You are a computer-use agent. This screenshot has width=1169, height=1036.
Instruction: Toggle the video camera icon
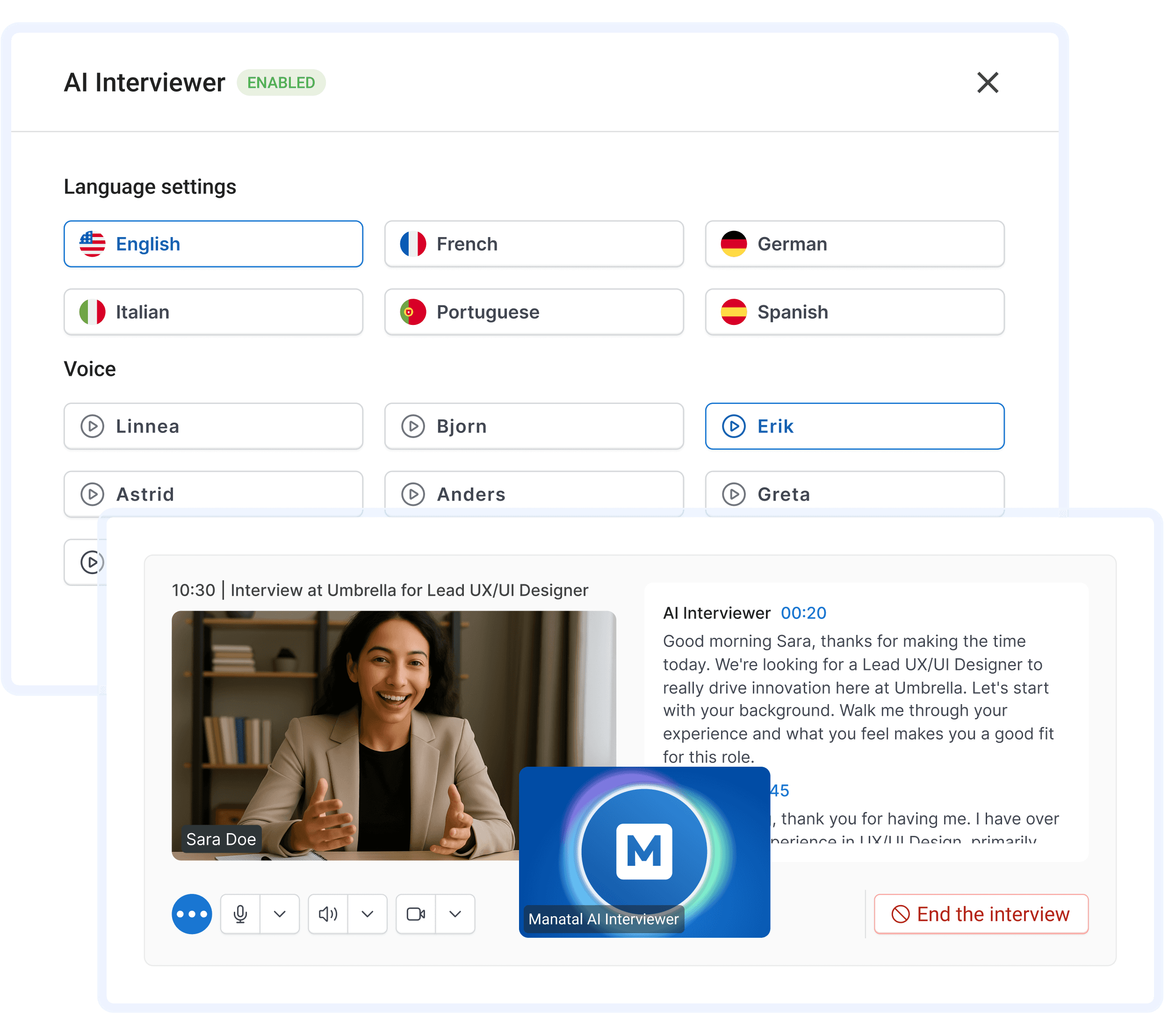(x=416, y=914)
